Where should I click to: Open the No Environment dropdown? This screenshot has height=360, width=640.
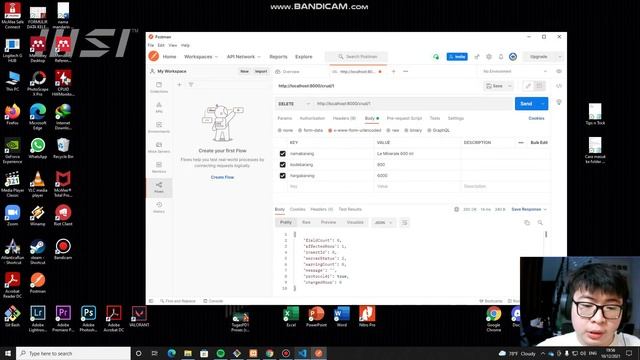coord(515,71)
